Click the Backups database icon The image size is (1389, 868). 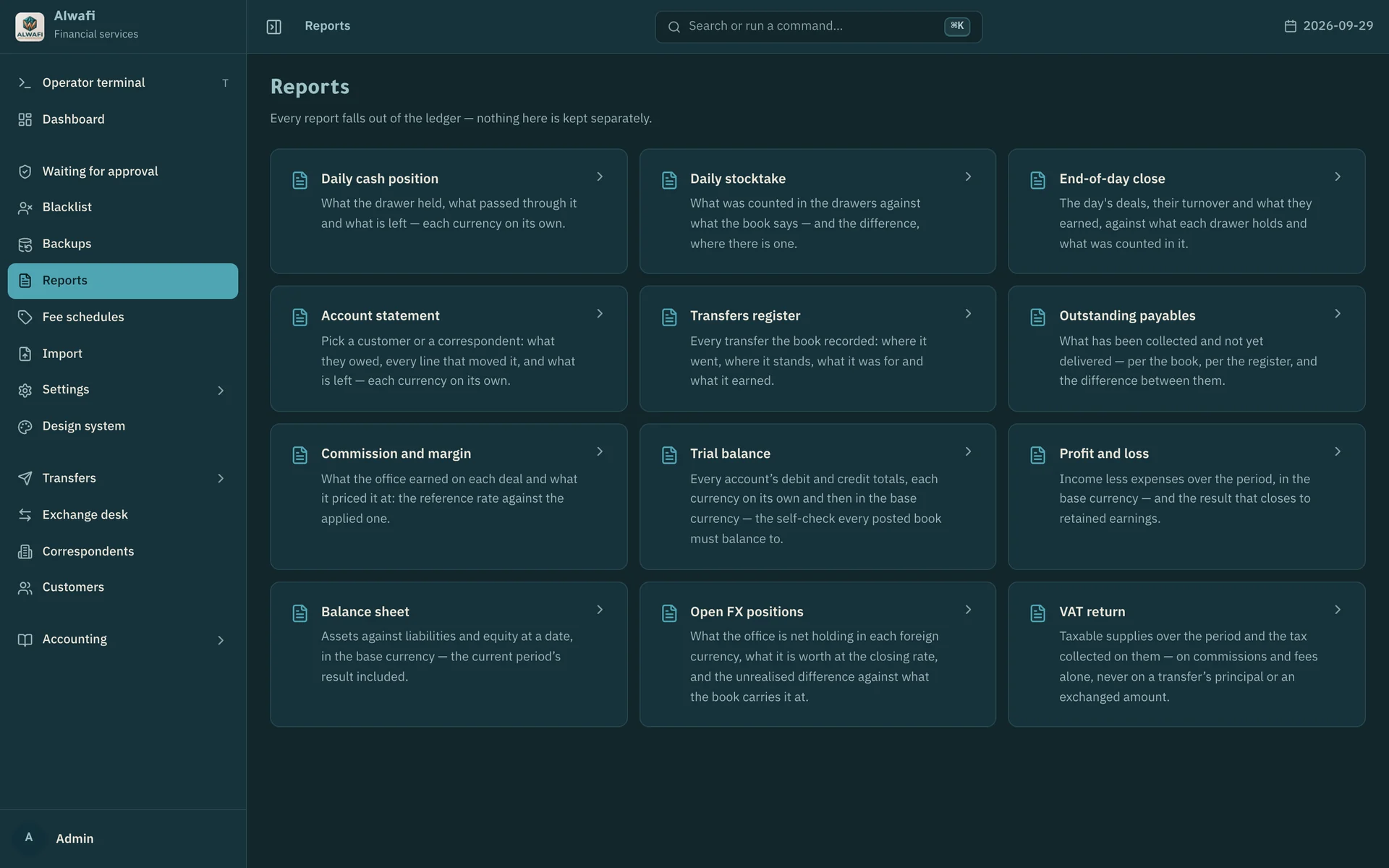pos(25,244)
